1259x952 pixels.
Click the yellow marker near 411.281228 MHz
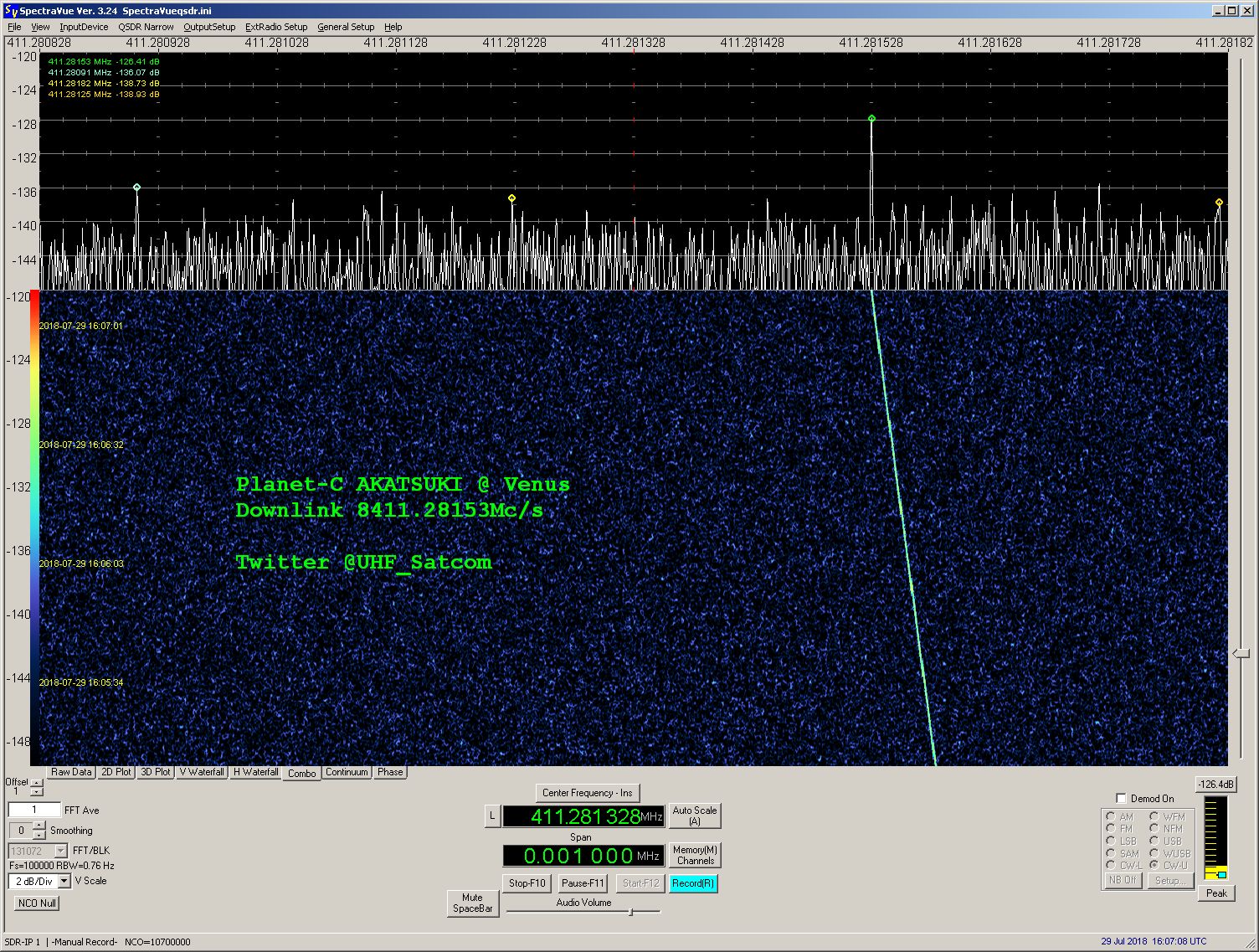pos(511,198)
